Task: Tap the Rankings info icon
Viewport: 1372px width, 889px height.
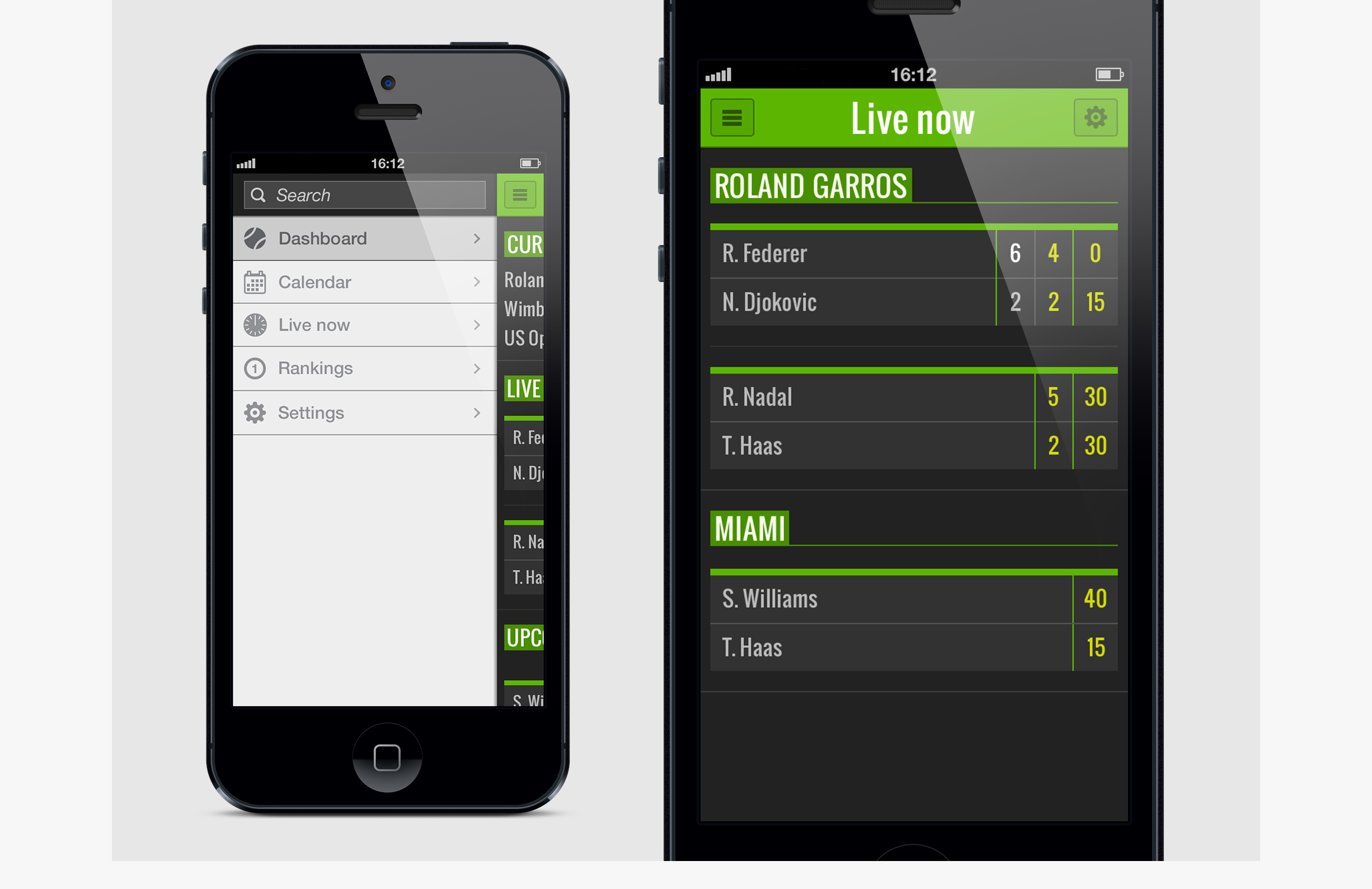Action: point(254,366)
